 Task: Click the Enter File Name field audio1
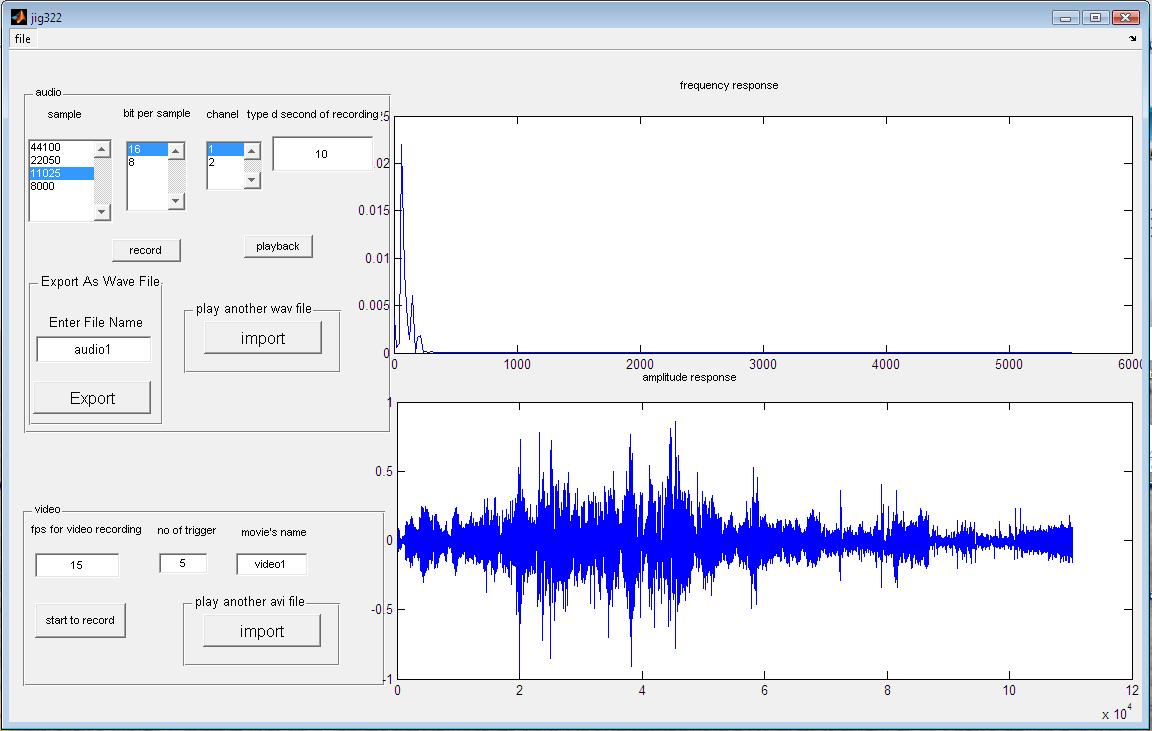(x=93, y=350)
